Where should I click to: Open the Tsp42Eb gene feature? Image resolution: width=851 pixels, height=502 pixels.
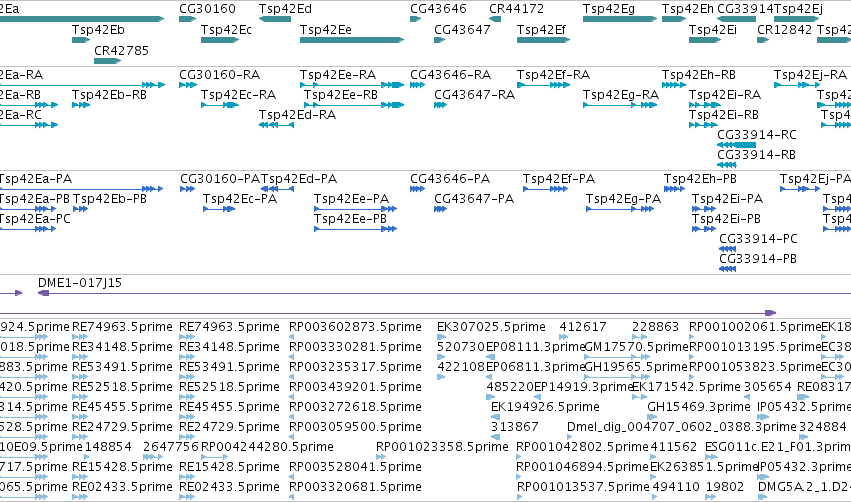81,40
